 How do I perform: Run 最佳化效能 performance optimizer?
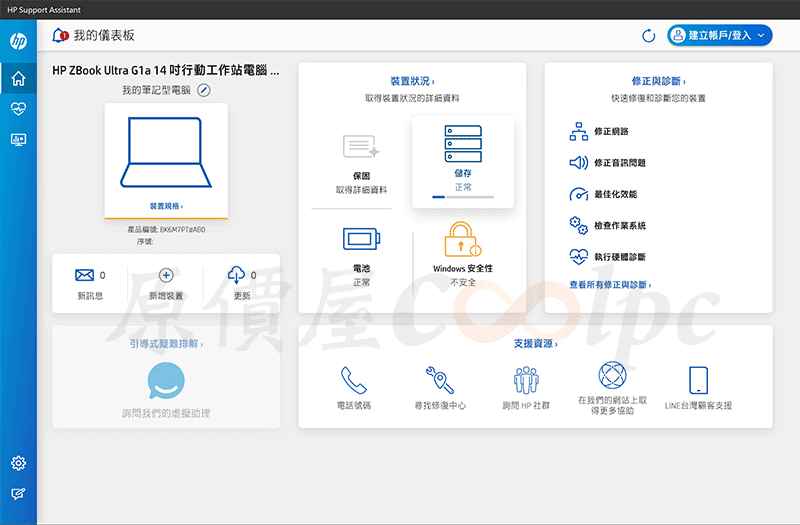tap(603, 194)
